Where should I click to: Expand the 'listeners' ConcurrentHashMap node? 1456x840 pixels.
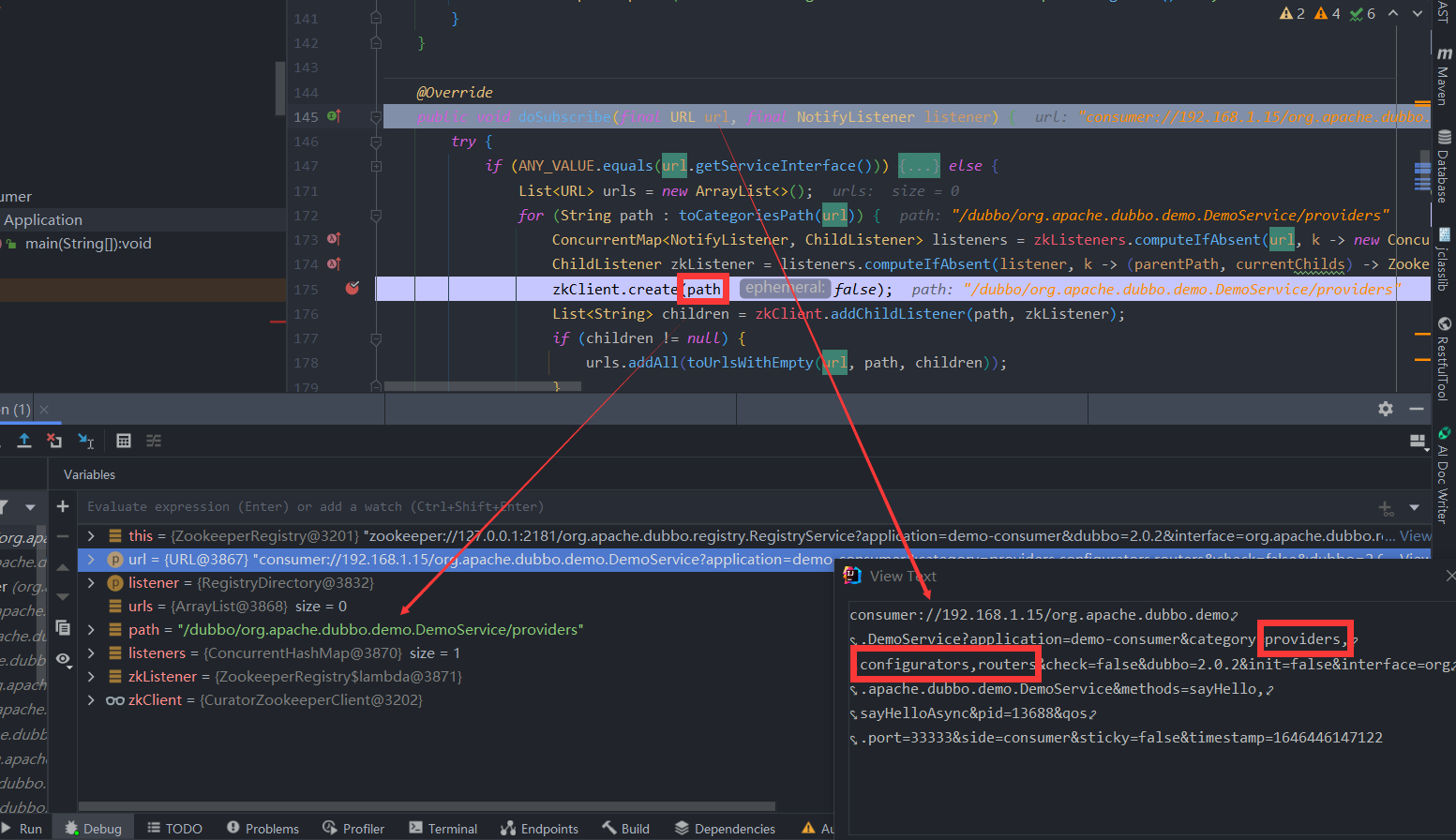click(91, 653)
